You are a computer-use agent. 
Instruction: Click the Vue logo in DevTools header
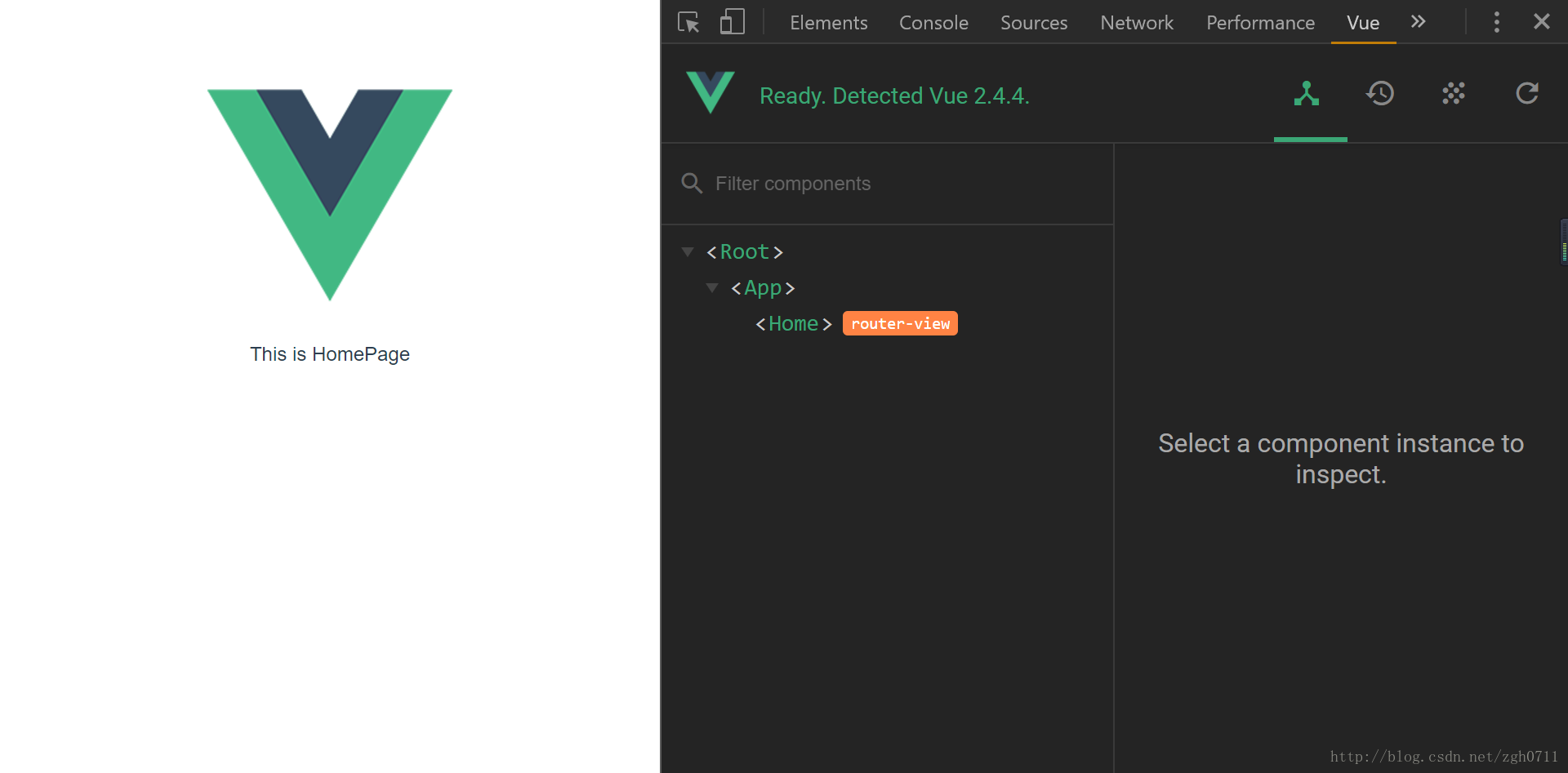[710, 92]
